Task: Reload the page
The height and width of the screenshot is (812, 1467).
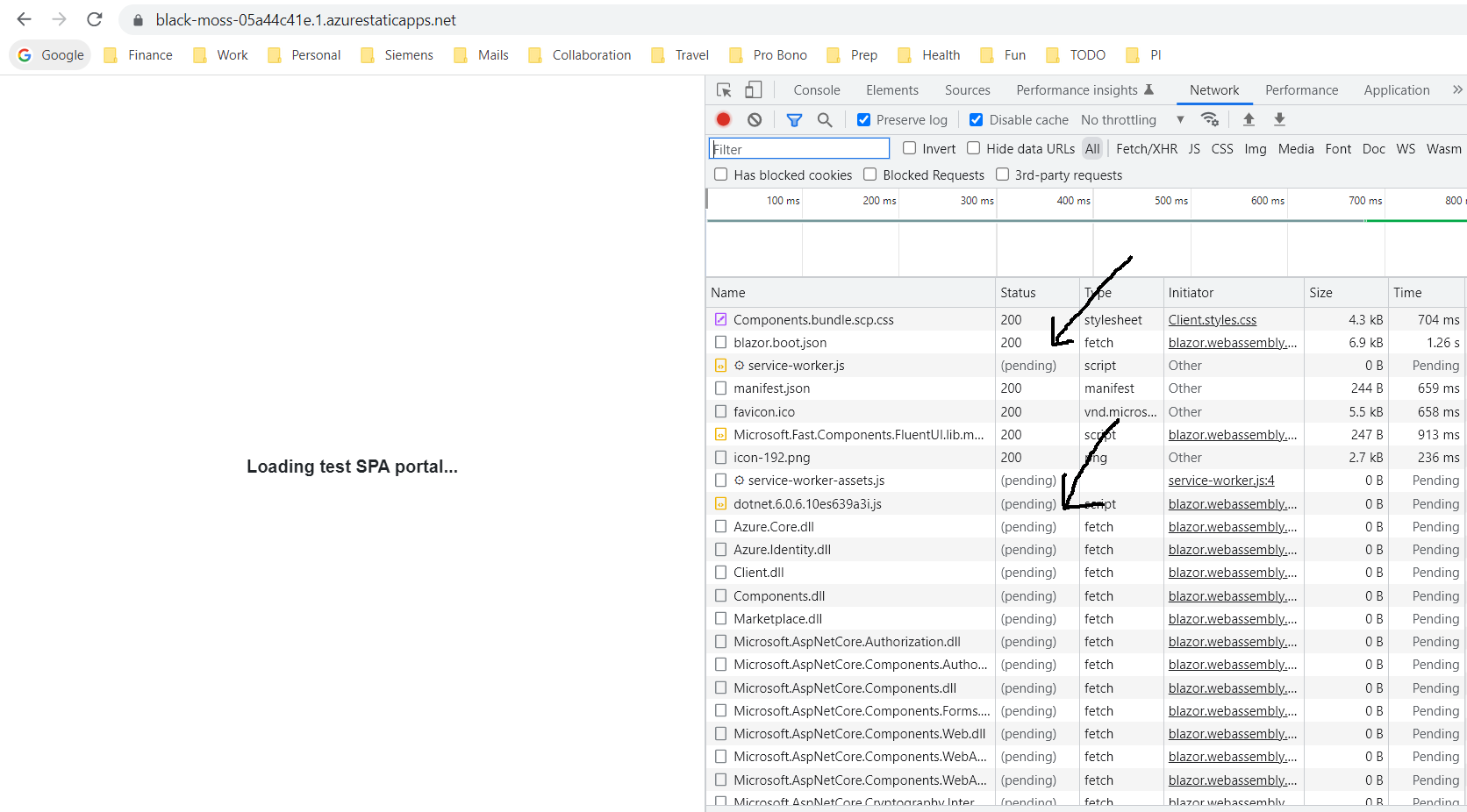Action: (x=94, y=19)
